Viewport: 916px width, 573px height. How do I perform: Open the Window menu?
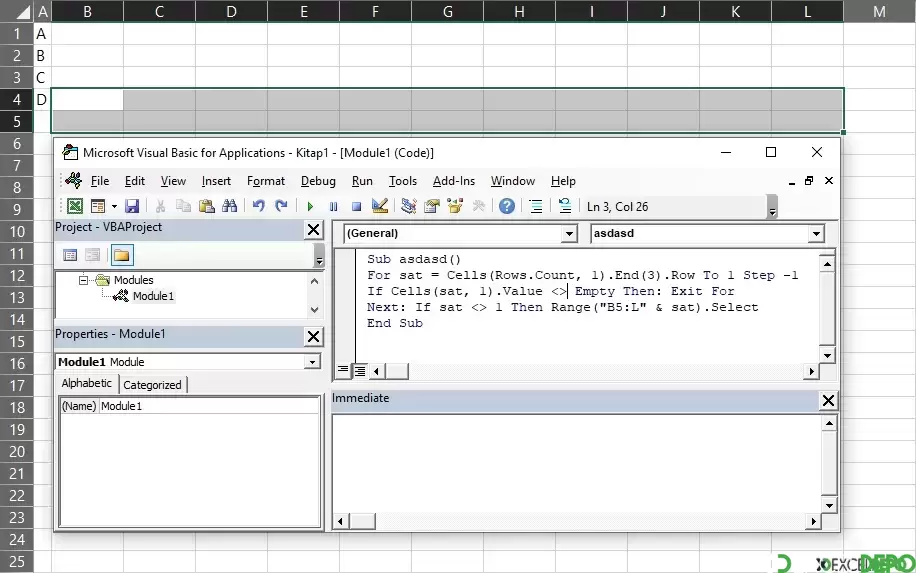512,181
